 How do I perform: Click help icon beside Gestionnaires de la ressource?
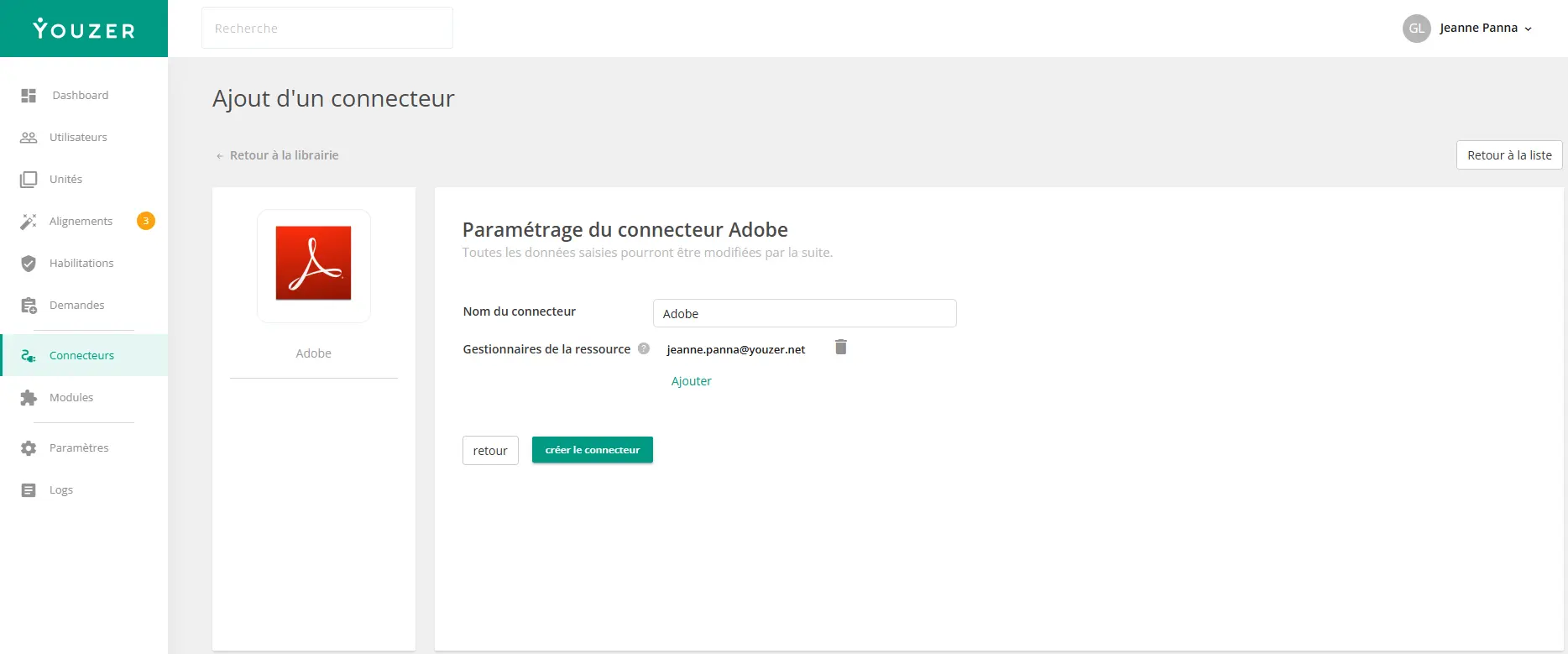click(644, 348)
